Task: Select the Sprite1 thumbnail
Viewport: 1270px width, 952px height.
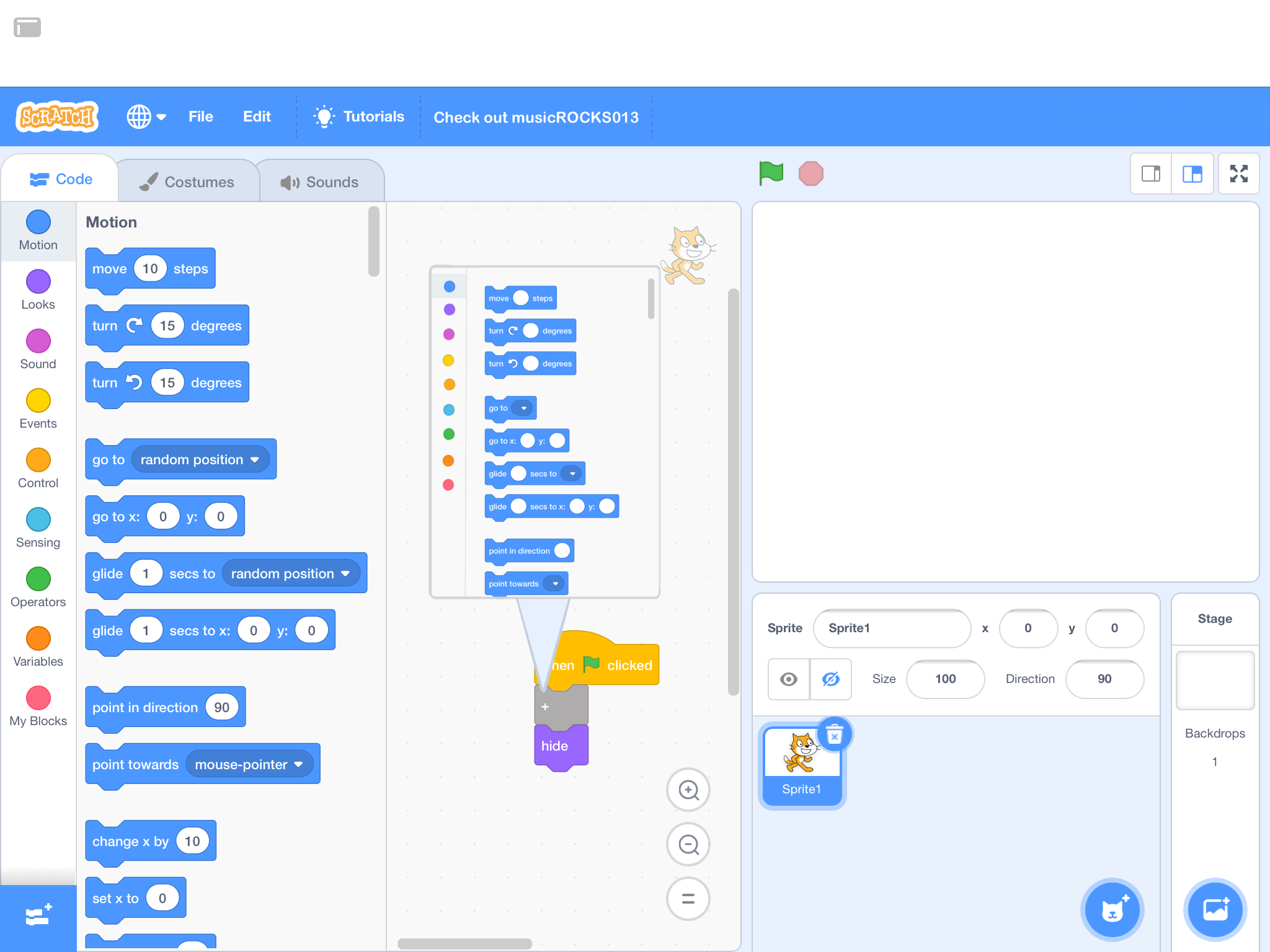Action: coord(801,765)
